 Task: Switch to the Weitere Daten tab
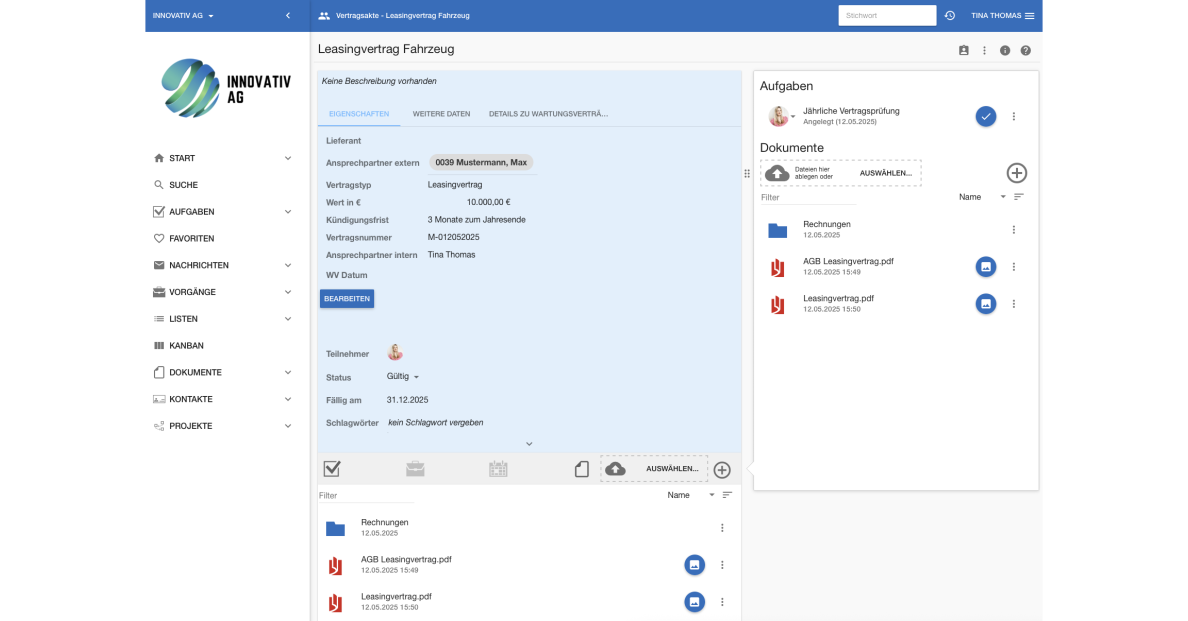(x=441, y=114)
